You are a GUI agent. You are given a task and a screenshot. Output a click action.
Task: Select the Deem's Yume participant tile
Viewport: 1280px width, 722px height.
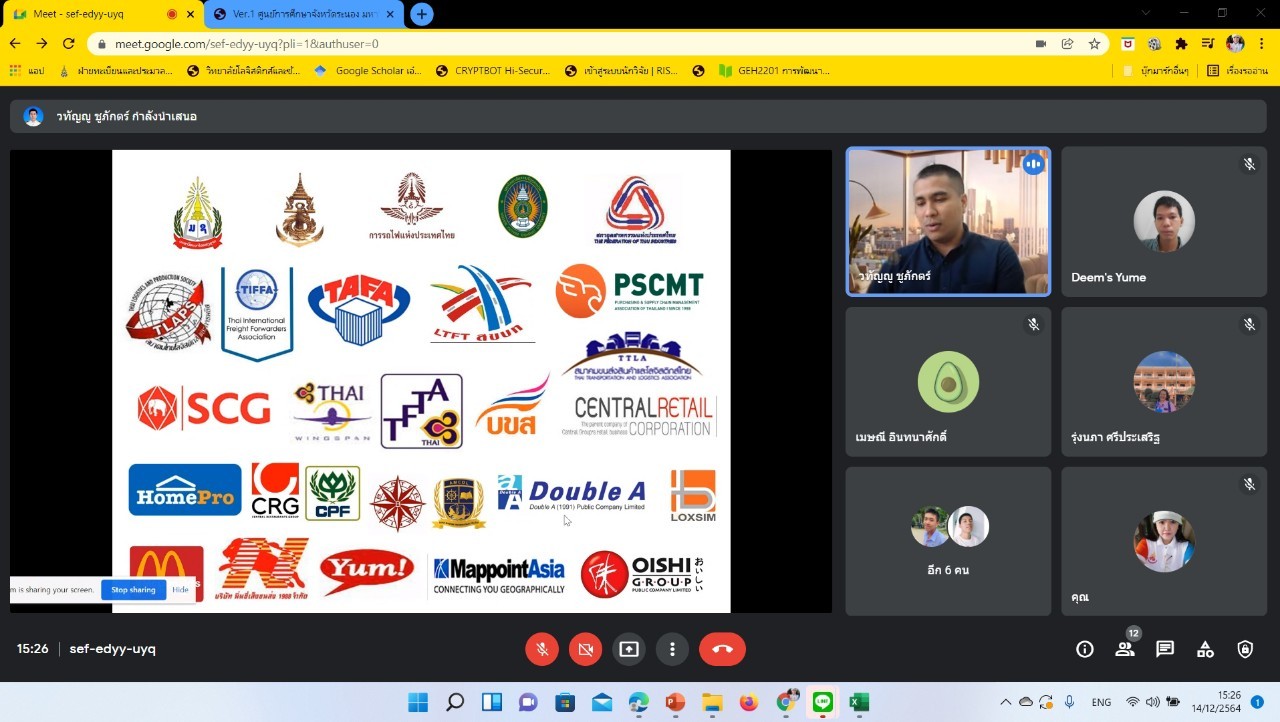tap(1164, 222)
